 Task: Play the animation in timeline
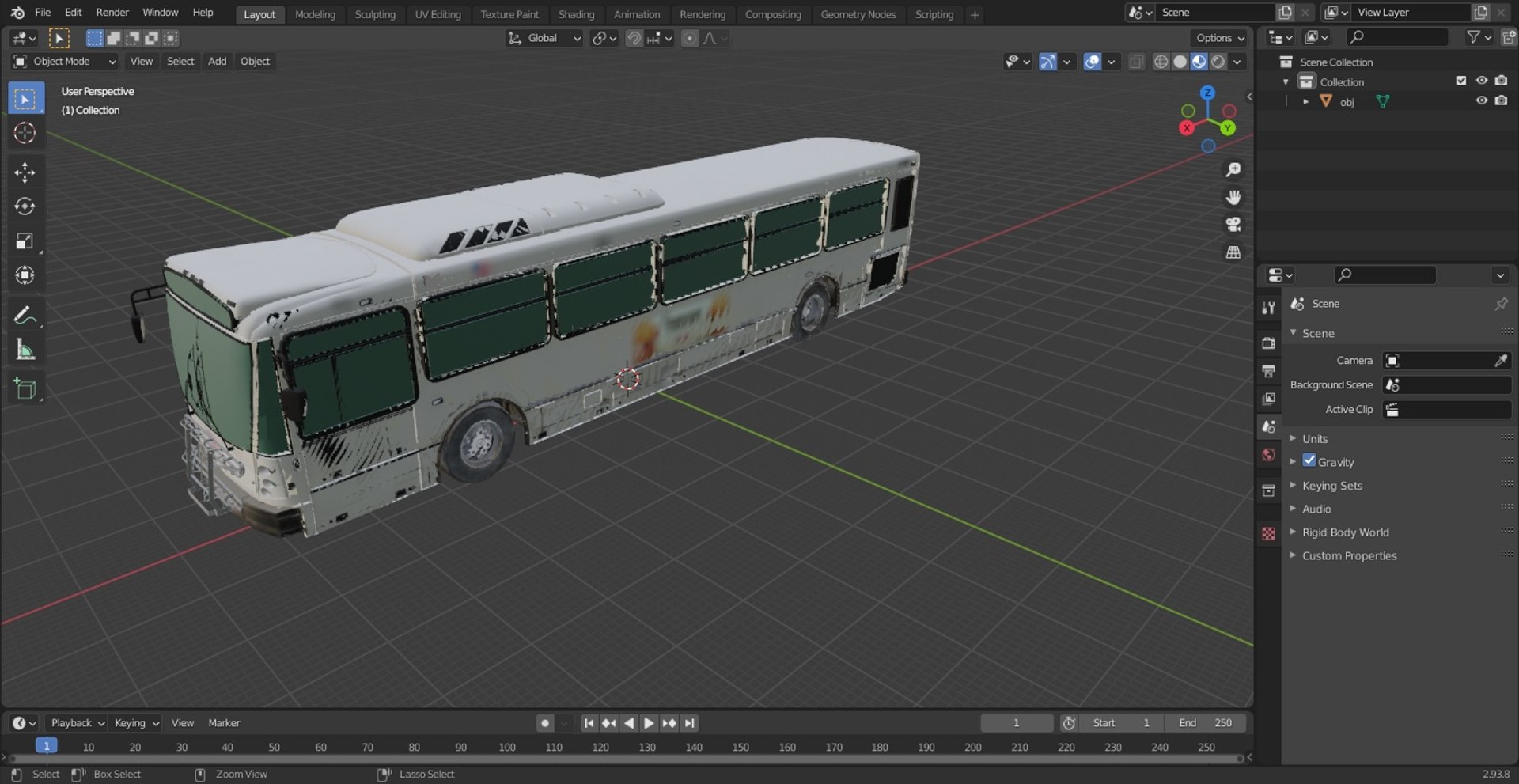pyautogui.click(x=649, y=723)
